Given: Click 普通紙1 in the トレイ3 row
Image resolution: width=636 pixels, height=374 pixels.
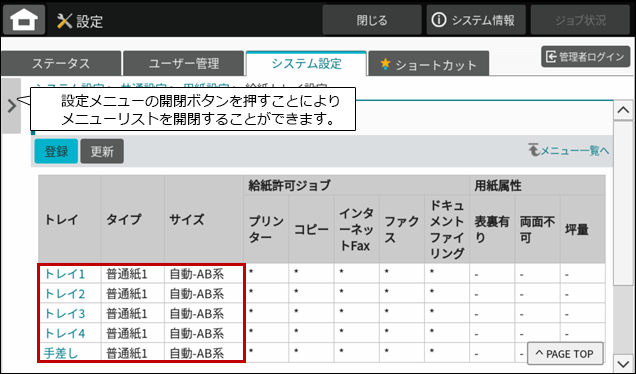Looking at the screenshot, I should click(x=127, y=314).
